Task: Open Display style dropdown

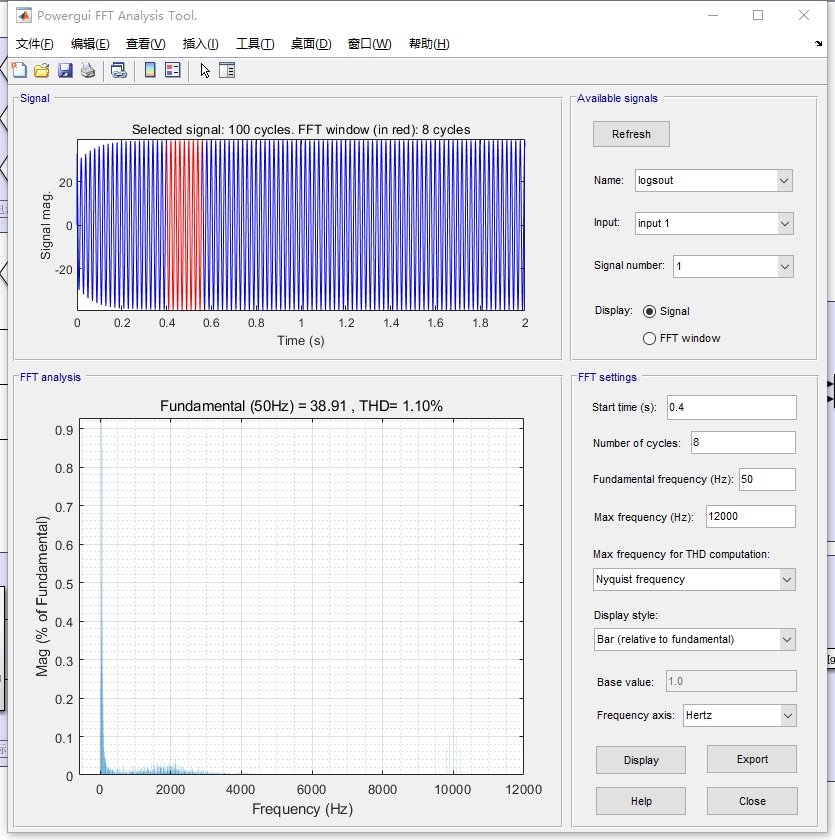Action: pos(695,640)
